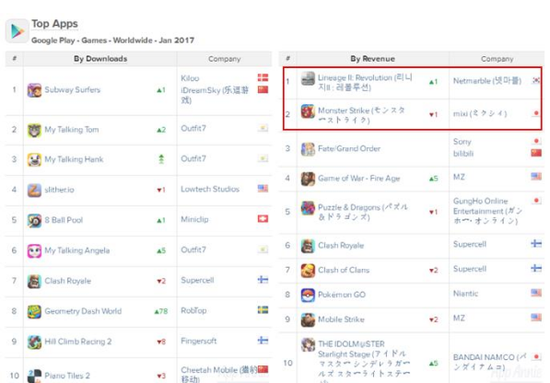Click the Game of War app icon

[308, 179]
